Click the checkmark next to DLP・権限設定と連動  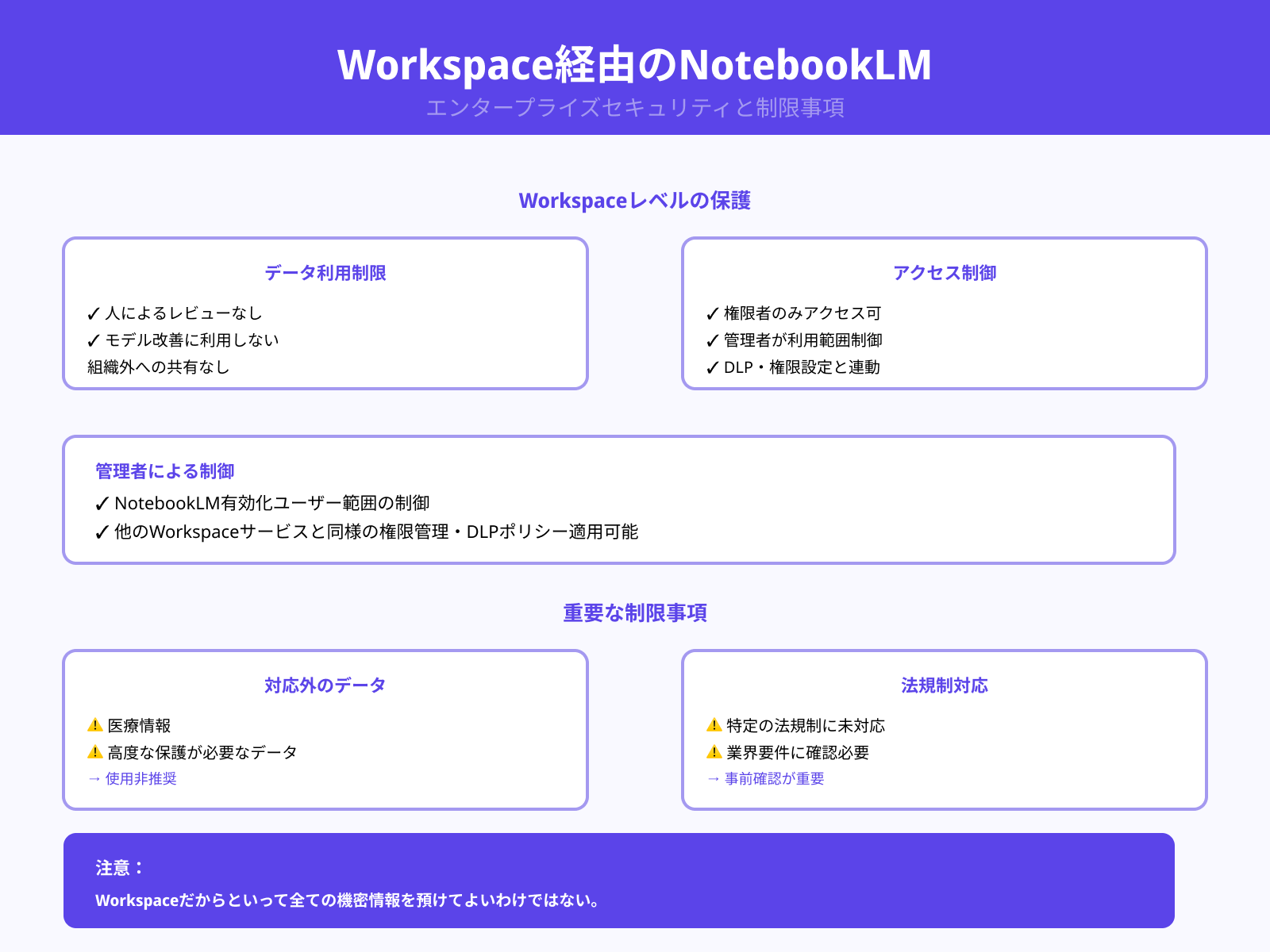pyautogui.click(x=712, y=367)
